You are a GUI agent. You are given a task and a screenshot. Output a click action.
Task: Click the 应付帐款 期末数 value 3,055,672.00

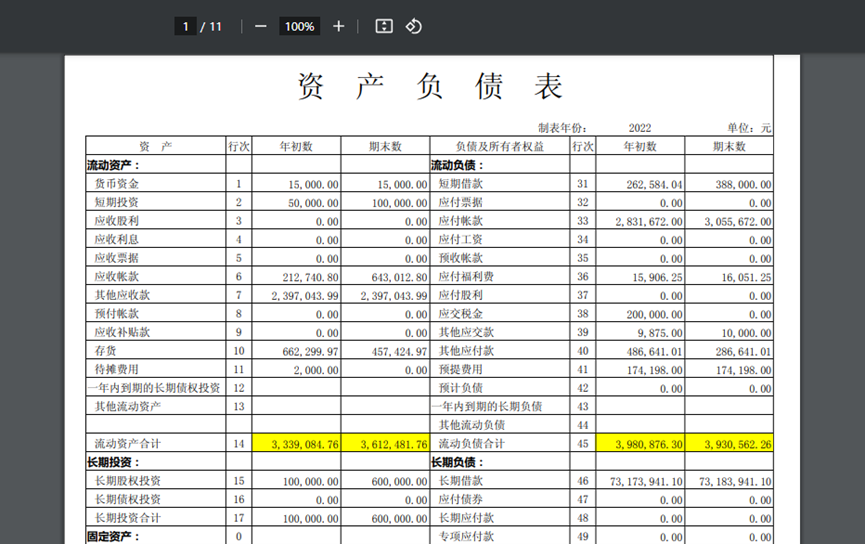coord(738,222)
